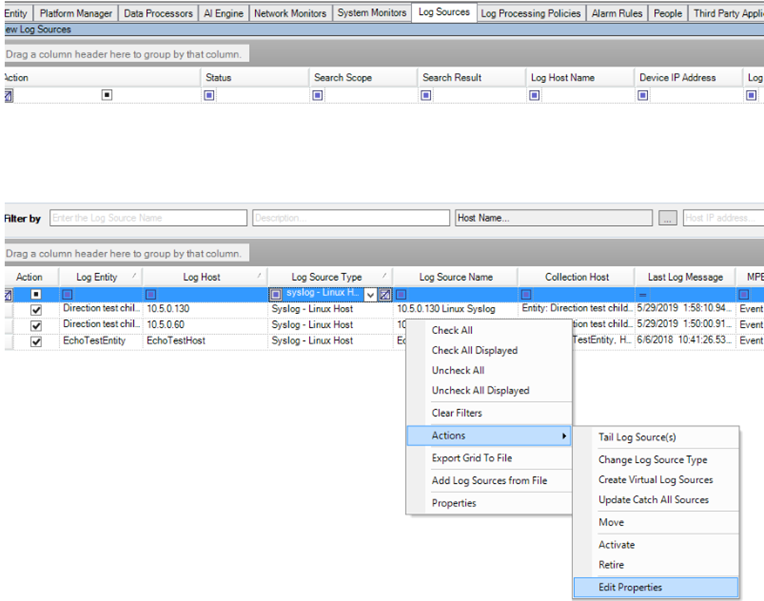Click the Log Entity column filter icon
This screenshot has height=601, width=764.
[67, 295]
